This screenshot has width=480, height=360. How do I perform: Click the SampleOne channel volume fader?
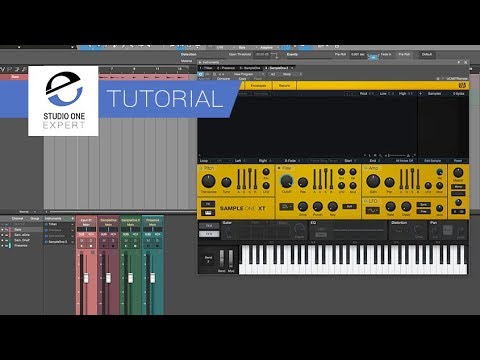pos(108,278)
